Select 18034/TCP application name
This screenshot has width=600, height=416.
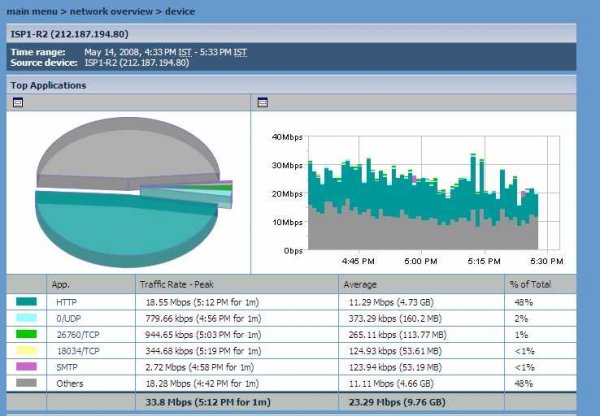click(x=78, y=351)
